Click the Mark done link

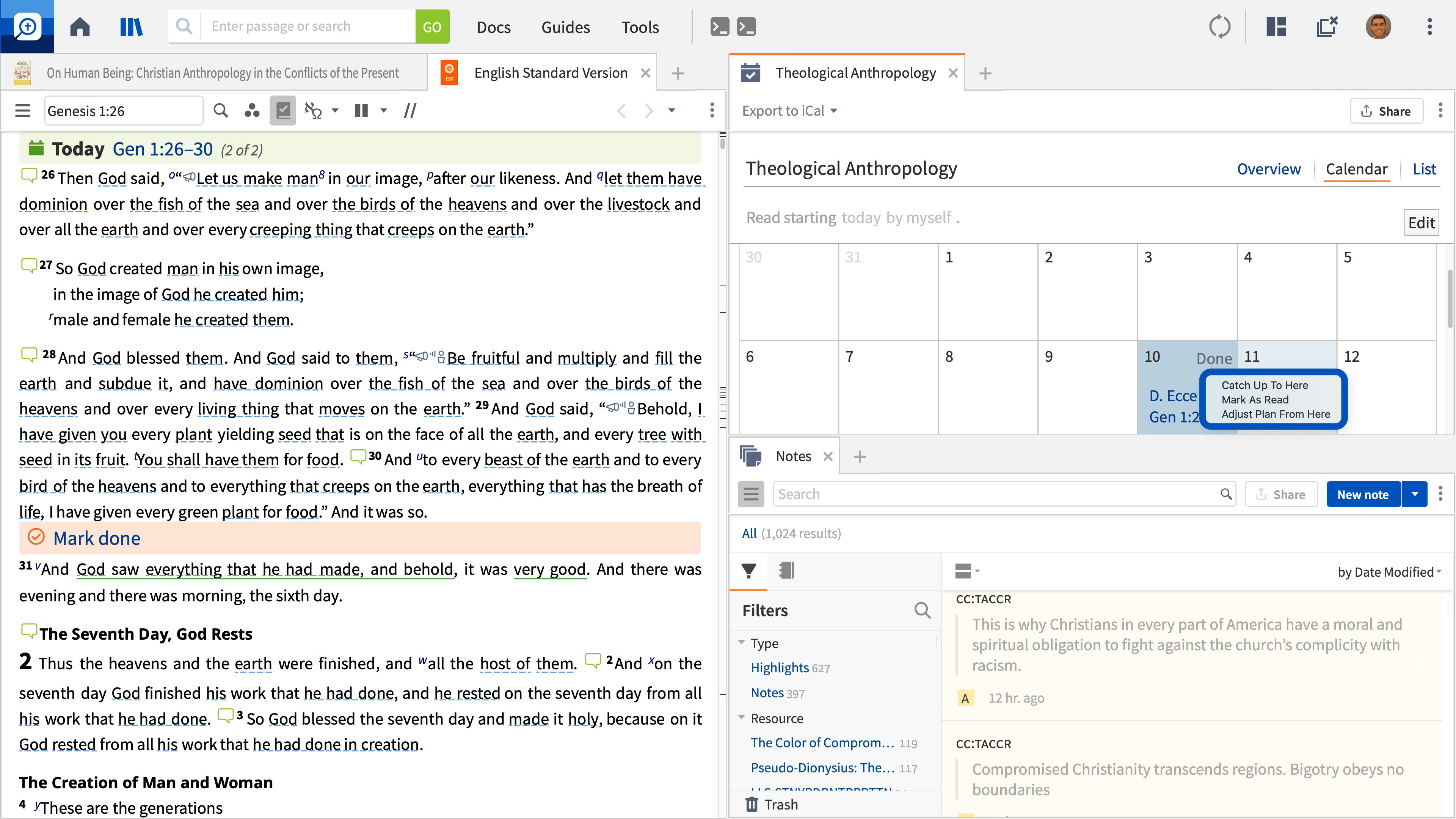pyautogui.click(x=97, y=538)
